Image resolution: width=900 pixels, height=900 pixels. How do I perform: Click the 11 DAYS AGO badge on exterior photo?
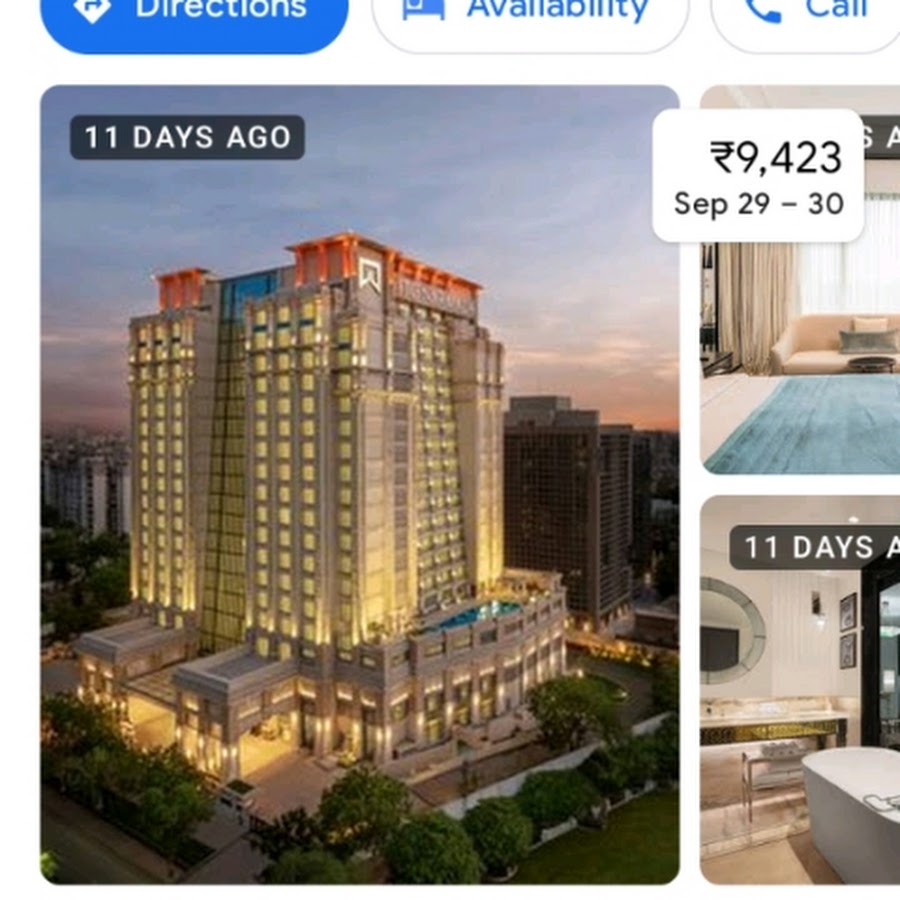coord(187,137)
